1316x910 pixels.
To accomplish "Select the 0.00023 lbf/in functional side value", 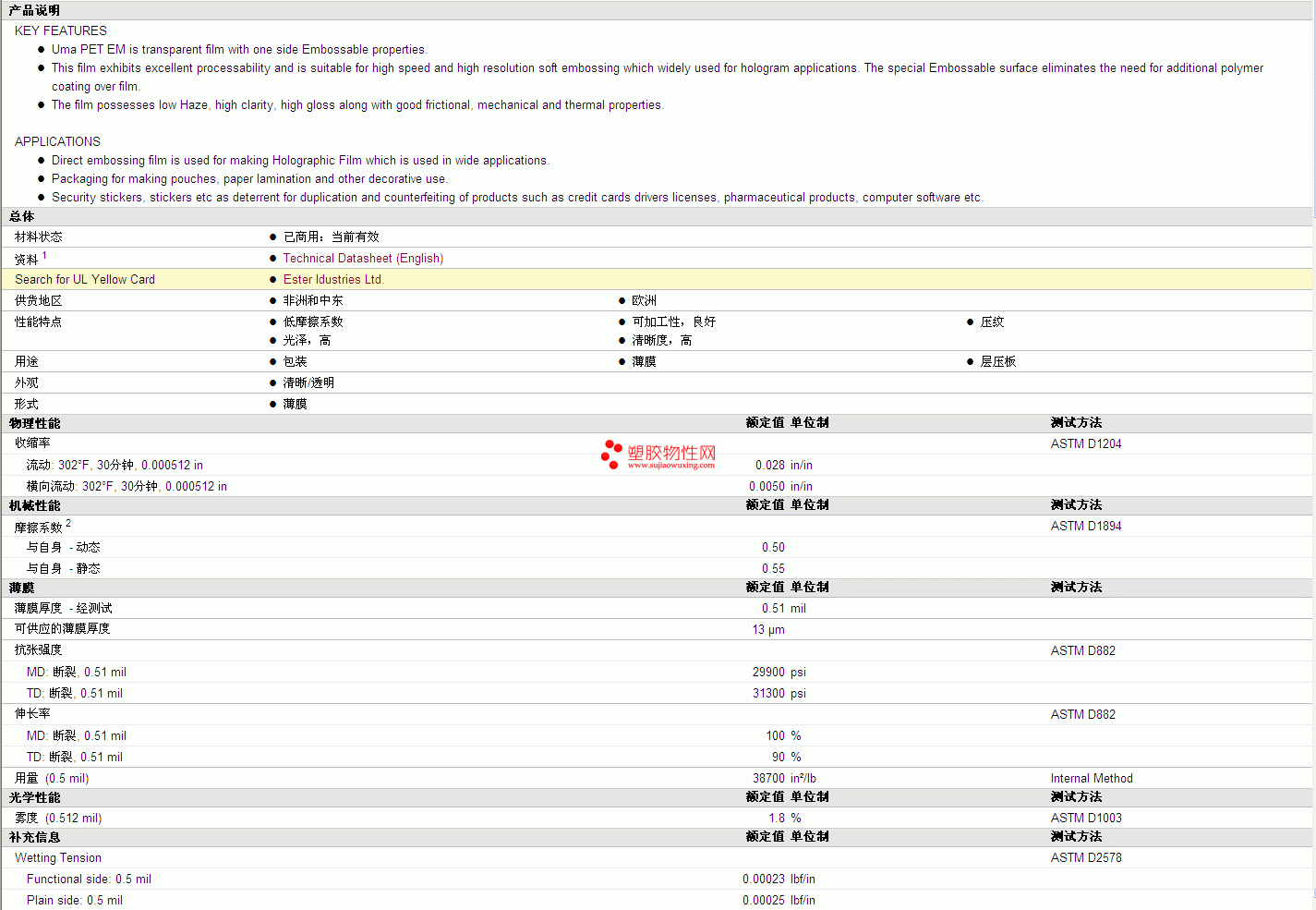I will pos(779,880).
